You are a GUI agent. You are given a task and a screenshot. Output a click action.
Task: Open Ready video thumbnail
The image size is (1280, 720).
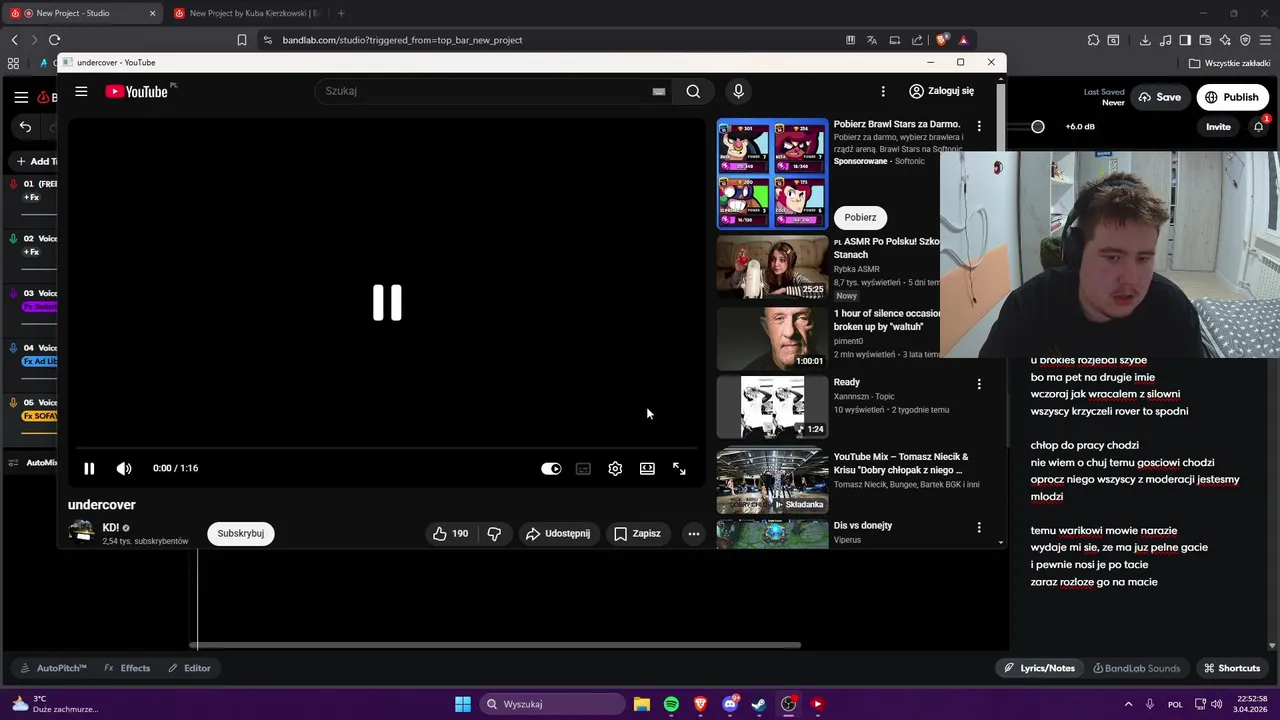pyautogui.click(x=772, y=407)
